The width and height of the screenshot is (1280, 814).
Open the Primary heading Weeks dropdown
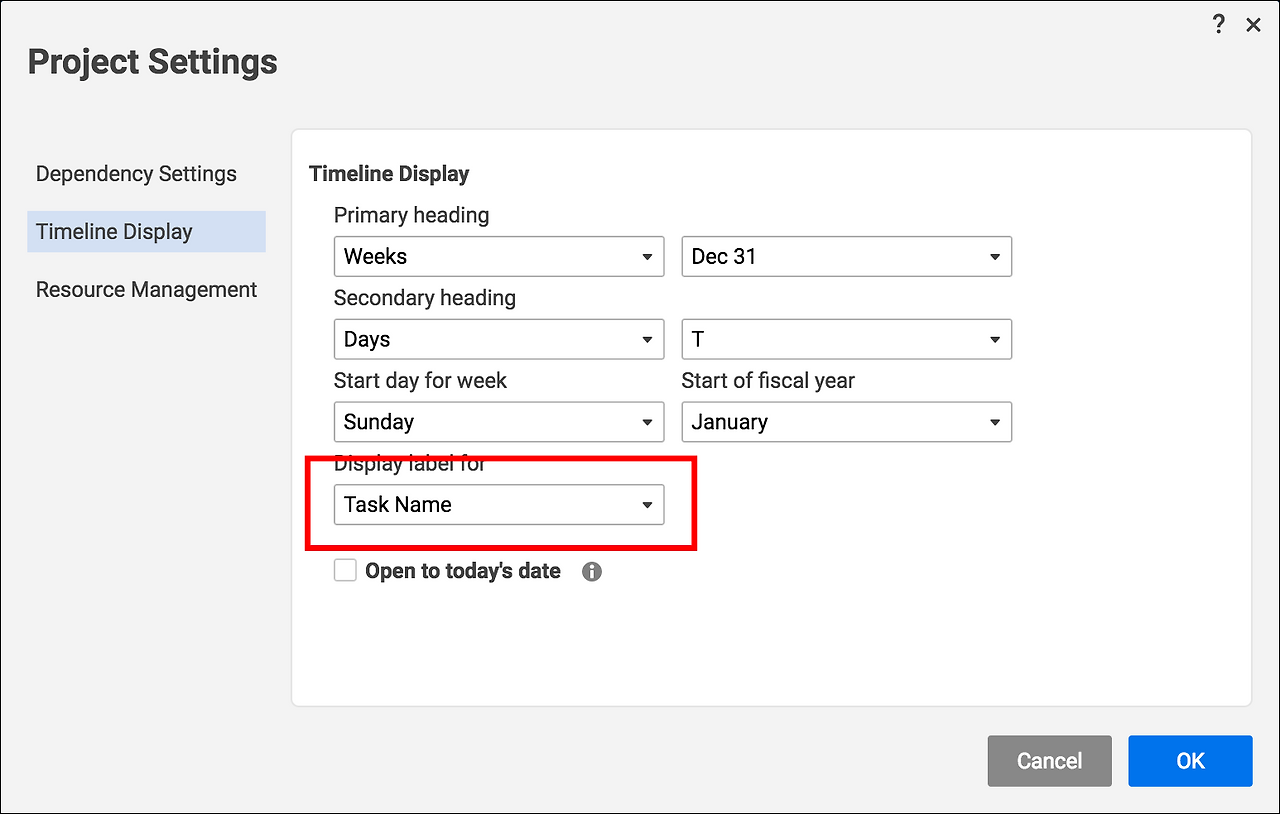[x=498, y=257]
